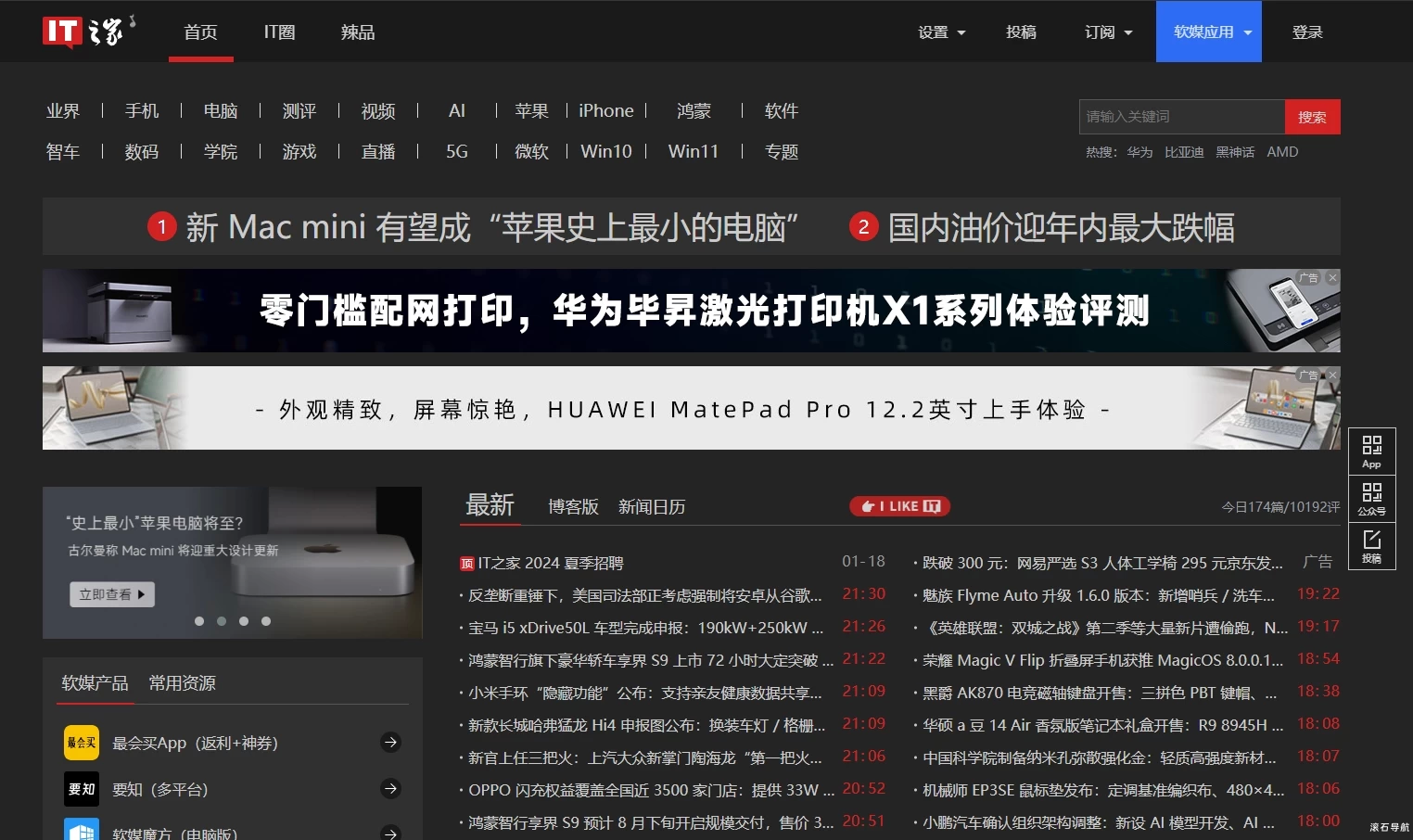Viewport: 1413px width, 840px height.
Task: Open article IT之家 2024 夏季招聘
Action: click(x=551, y=564)
